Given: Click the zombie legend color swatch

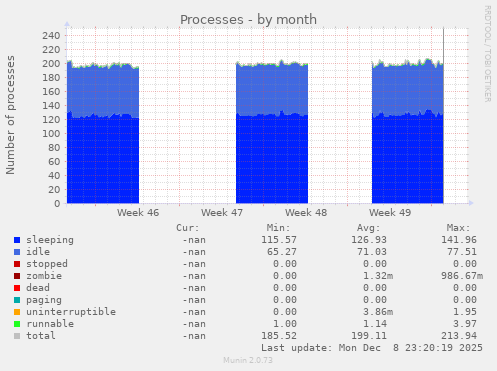Looking at the screenshot, I should (x=17, y=276).
